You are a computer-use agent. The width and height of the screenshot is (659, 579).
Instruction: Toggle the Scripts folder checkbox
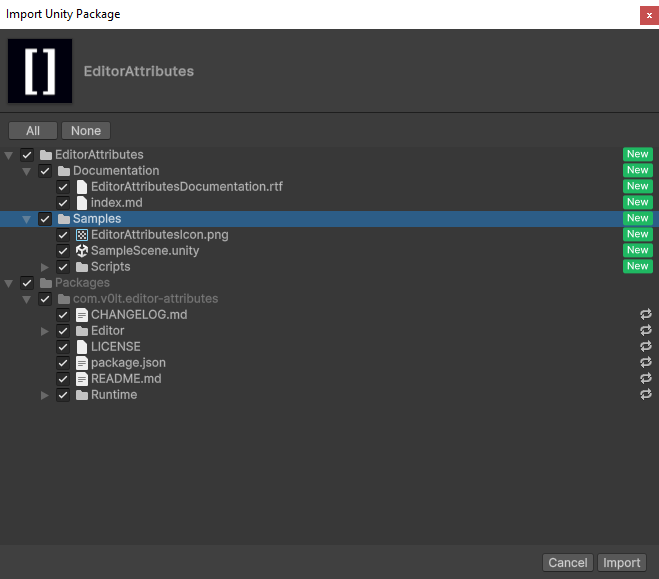63,267
